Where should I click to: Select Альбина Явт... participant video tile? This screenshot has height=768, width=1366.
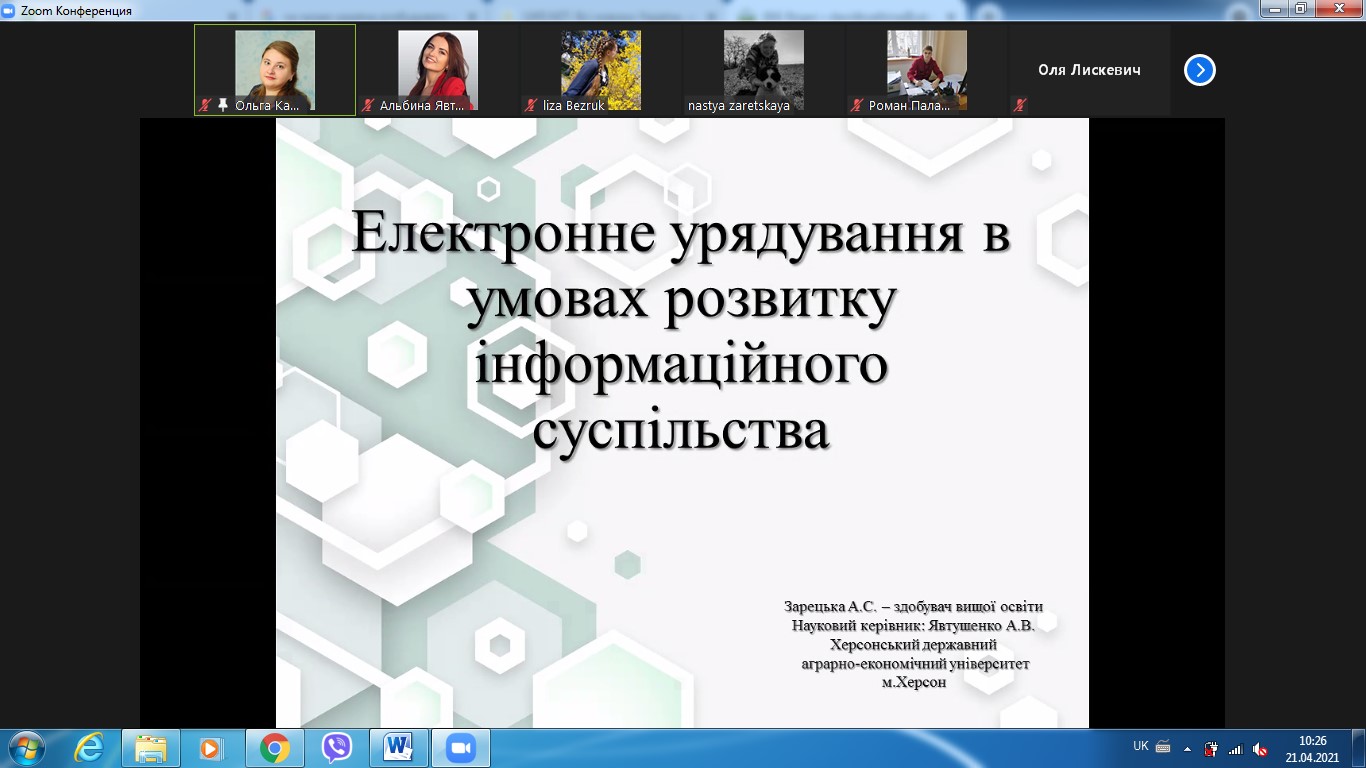pyautogui.click(x=438, y=70)
